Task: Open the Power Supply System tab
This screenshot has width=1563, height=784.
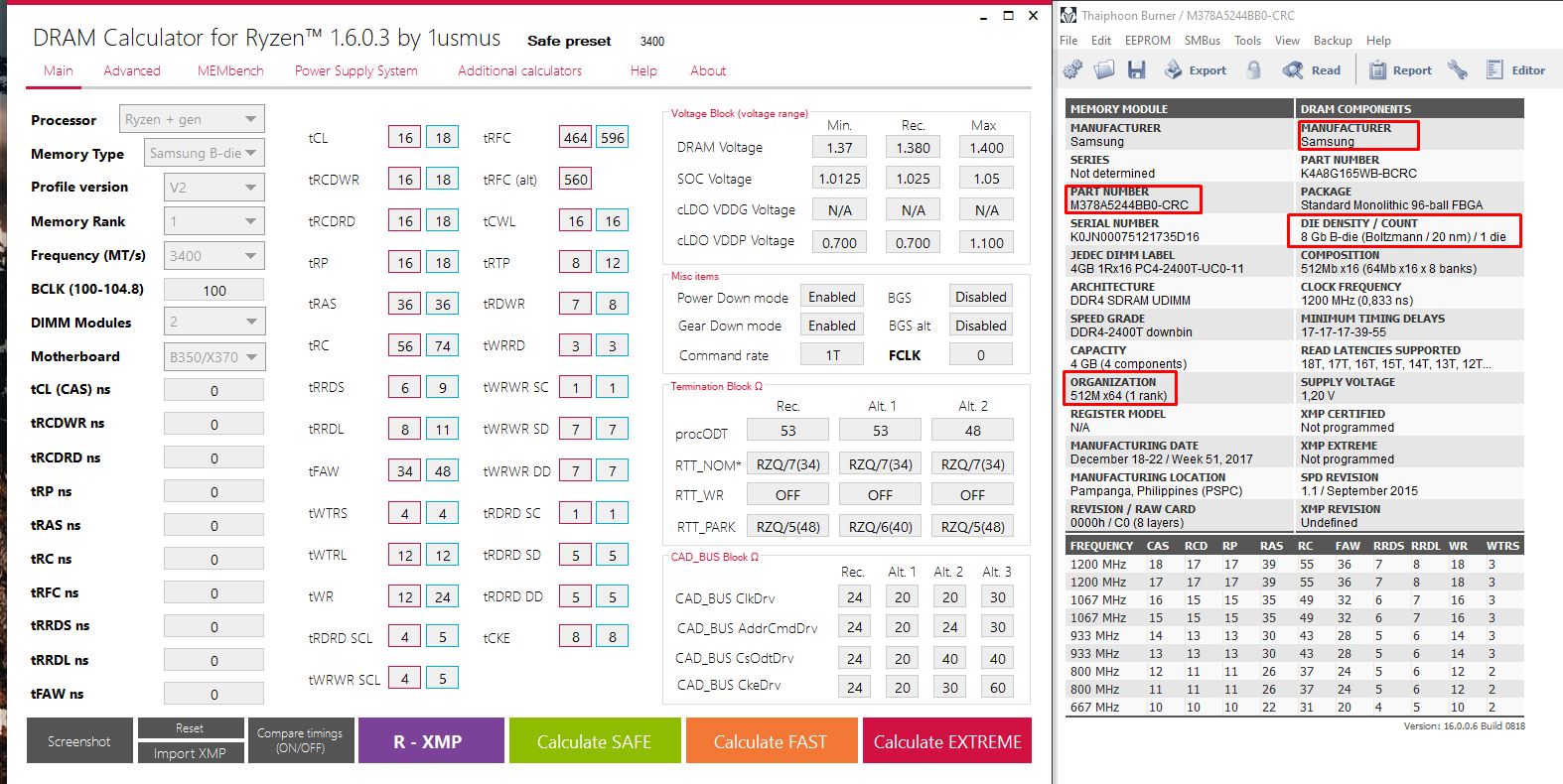Action: (356, 70)
